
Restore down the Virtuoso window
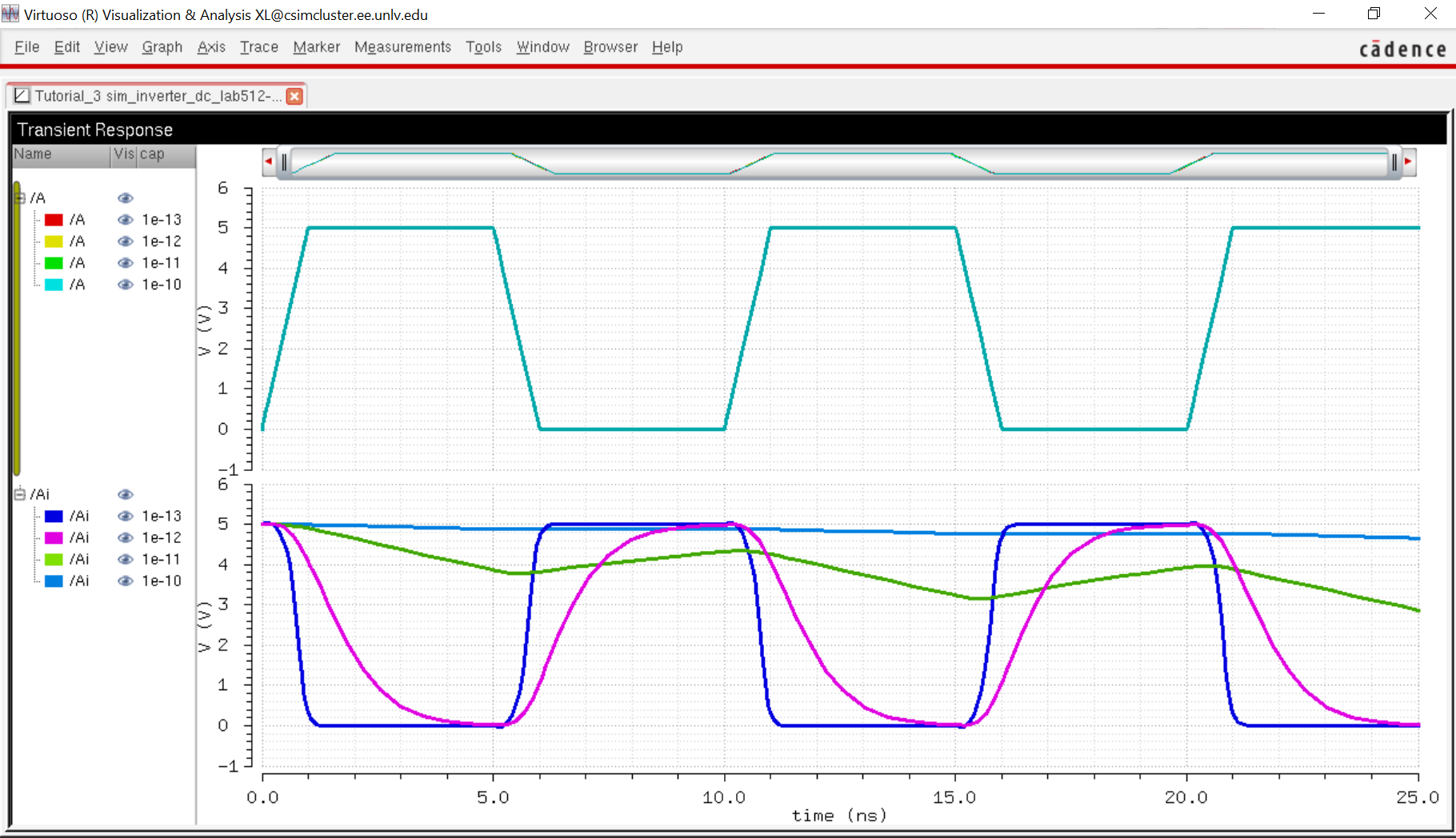(x=1374, y=14)
